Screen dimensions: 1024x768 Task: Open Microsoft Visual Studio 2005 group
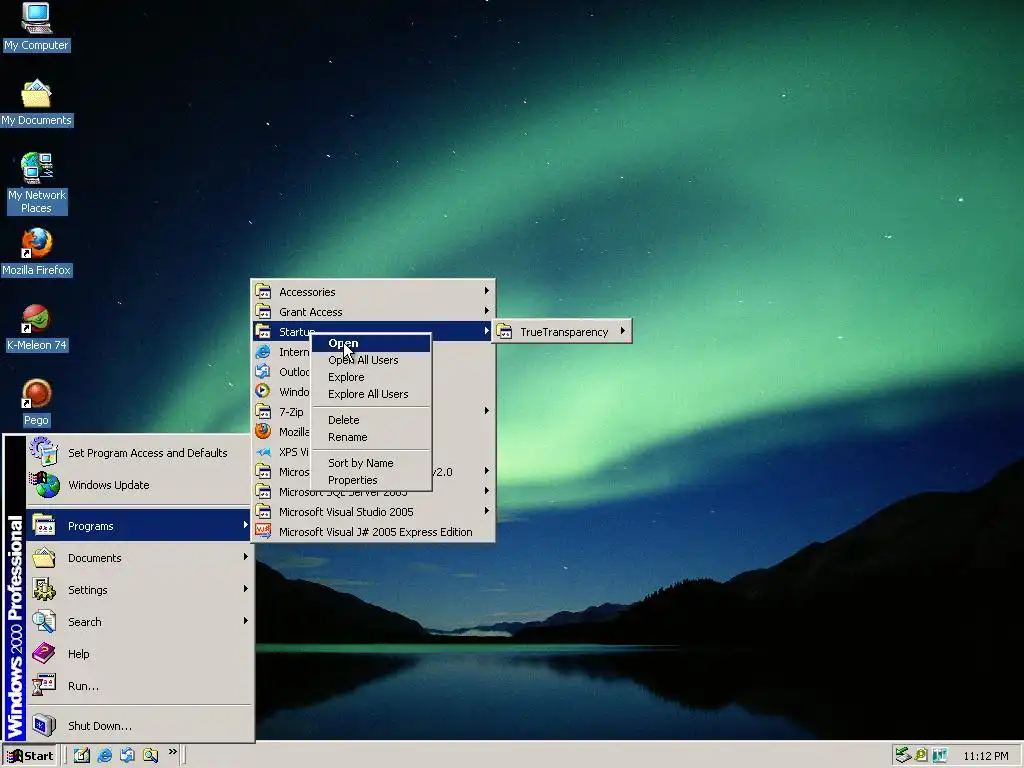(x=373, y=512)
